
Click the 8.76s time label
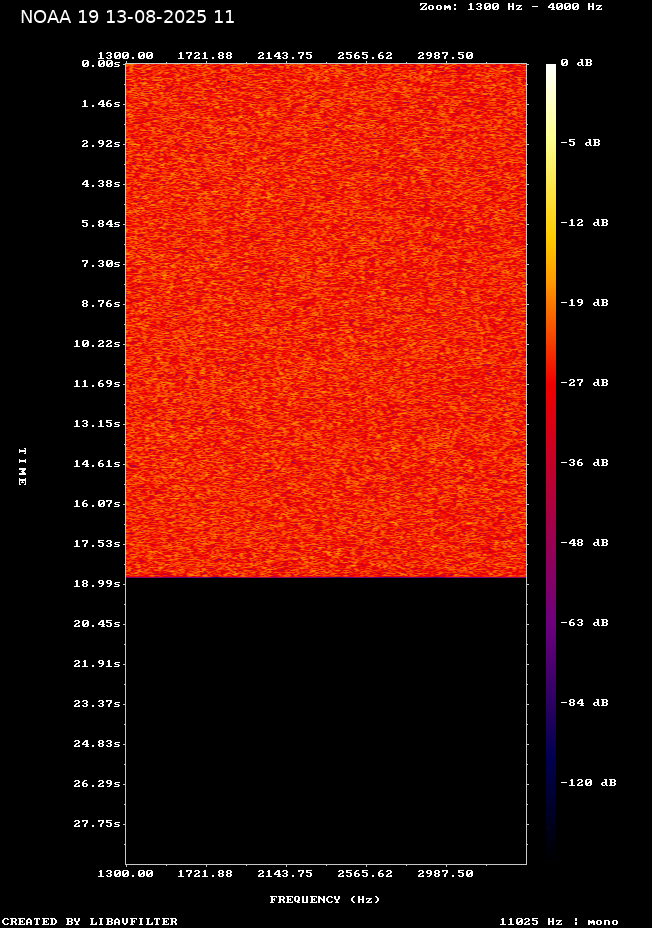point(101,304)
